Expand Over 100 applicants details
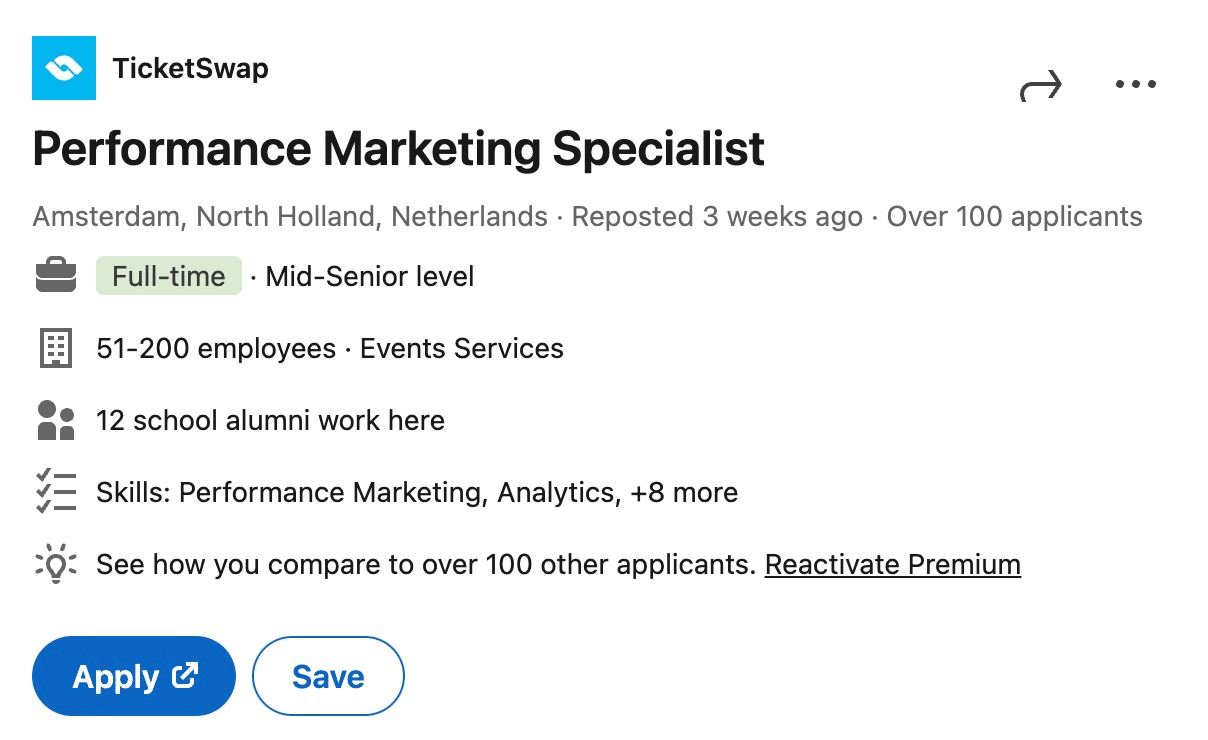1208x740 pixels. point(1013,216)
